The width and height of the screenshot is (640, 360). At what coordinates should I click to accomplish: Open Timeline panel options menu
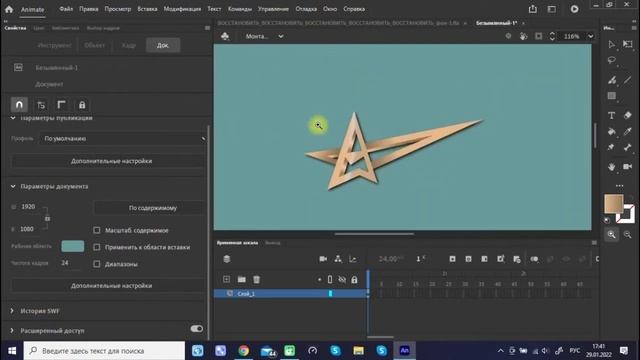pos(594,242)
